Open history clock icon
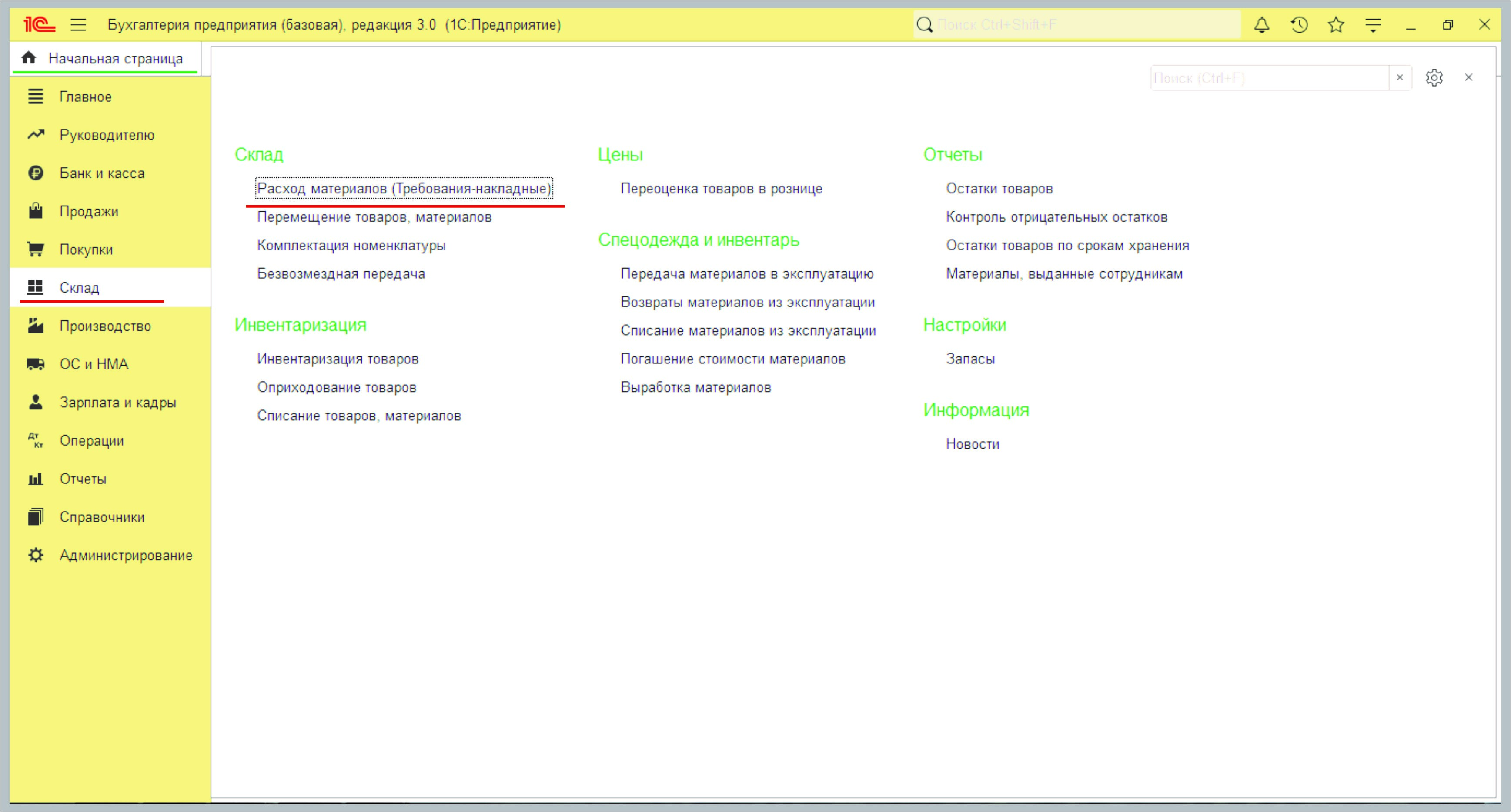This screenshot has height=812, width=1511. pyautogui.click(x=1299, y=25)
